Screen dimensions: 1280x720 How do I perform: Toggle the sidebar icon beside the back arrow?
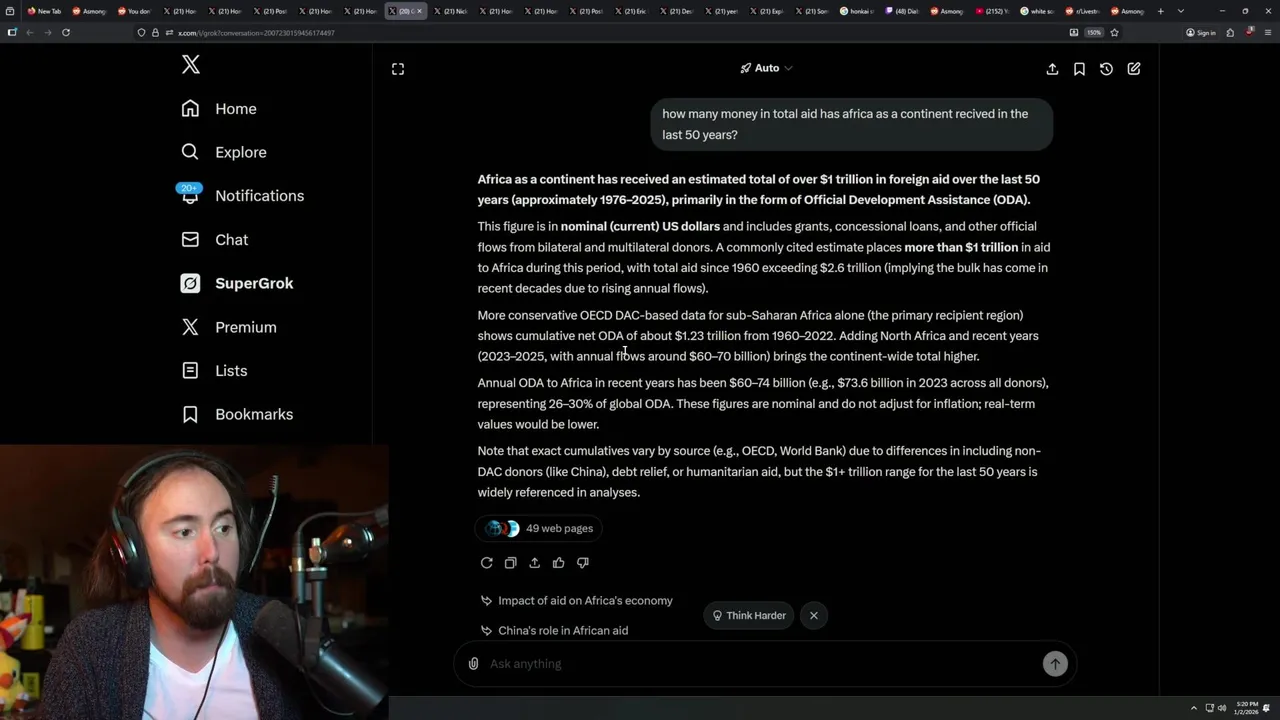pos(11,32)
